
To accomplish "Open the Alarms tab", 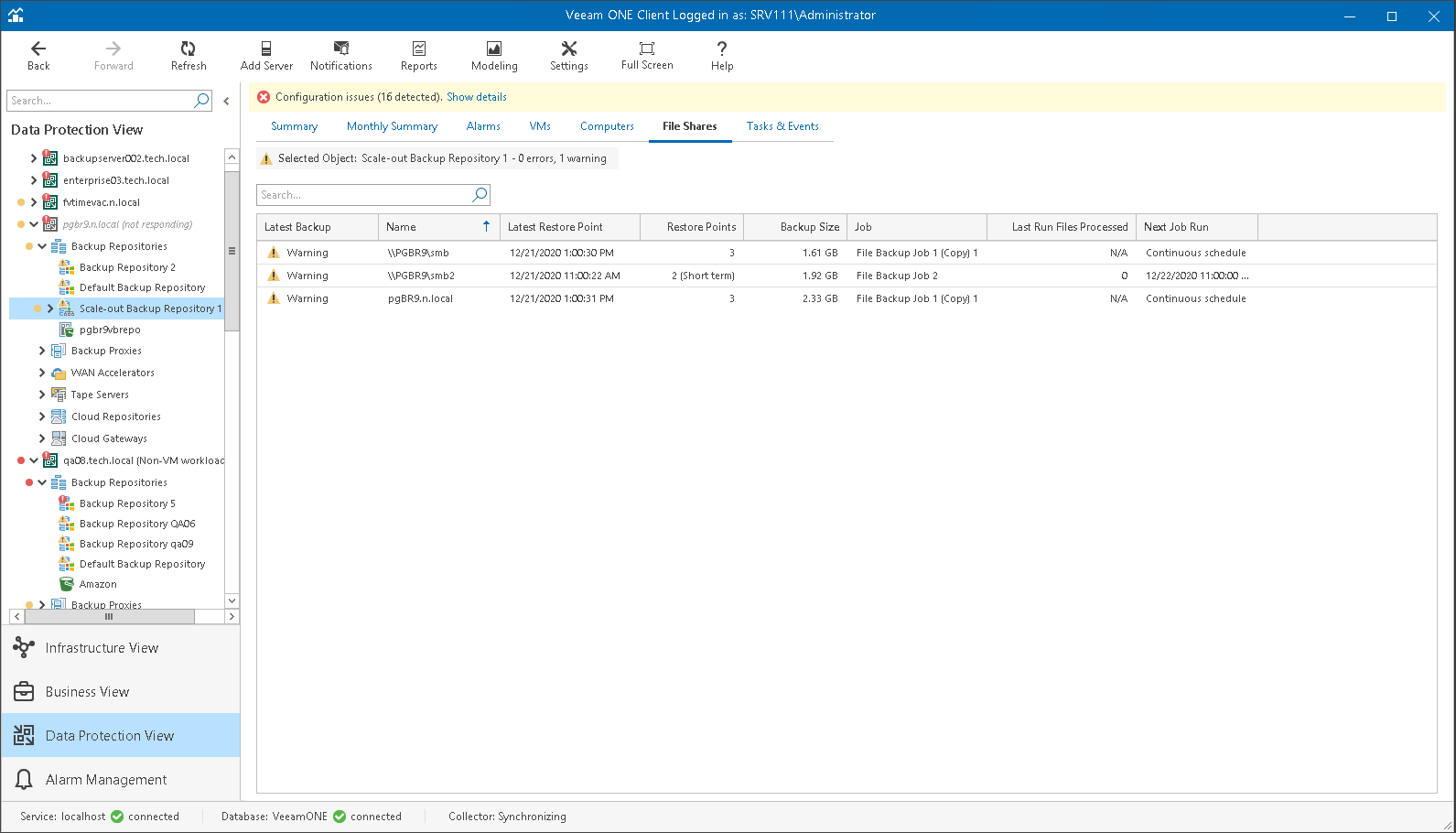I will pyautogui.click(x=483, y=126).
